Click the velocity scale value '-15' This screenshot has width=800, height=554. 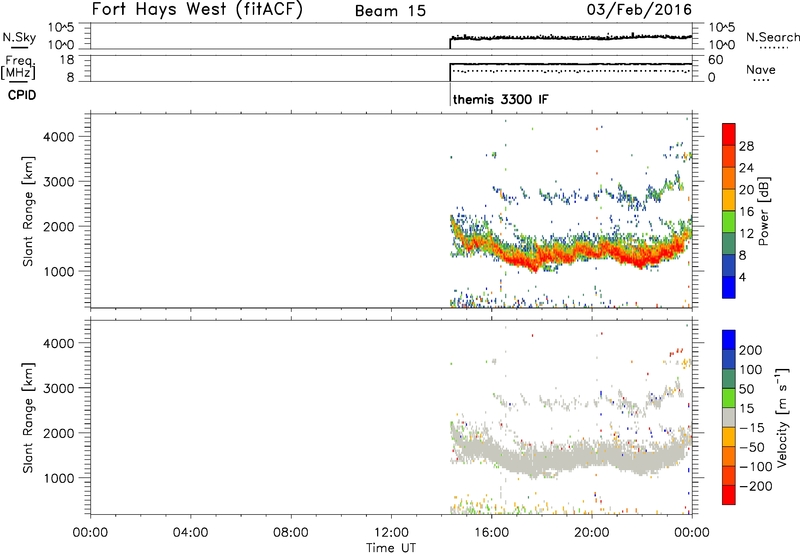[x=752, y=428]
